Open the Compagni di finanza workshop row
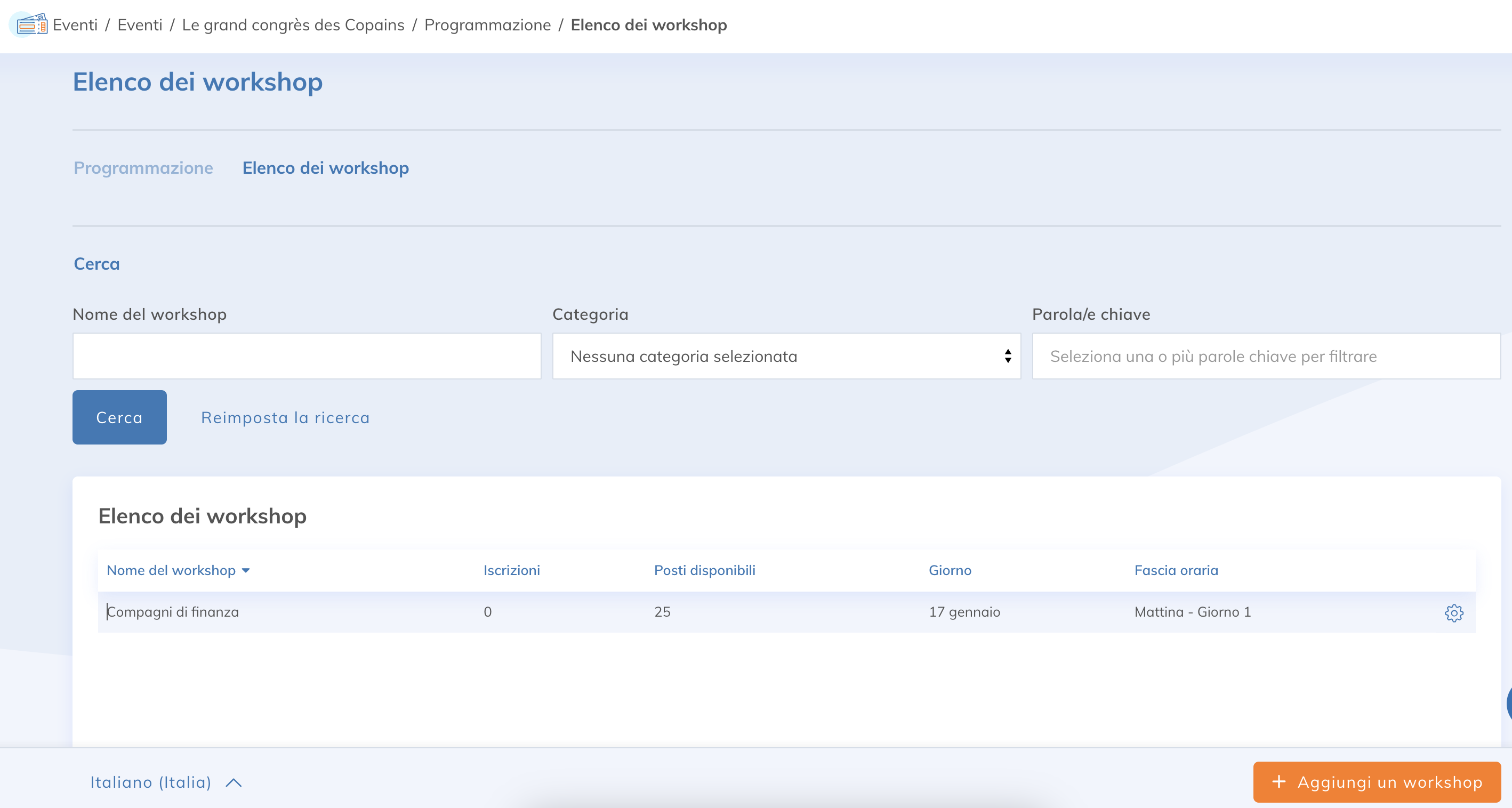 [x=173, y=612]
